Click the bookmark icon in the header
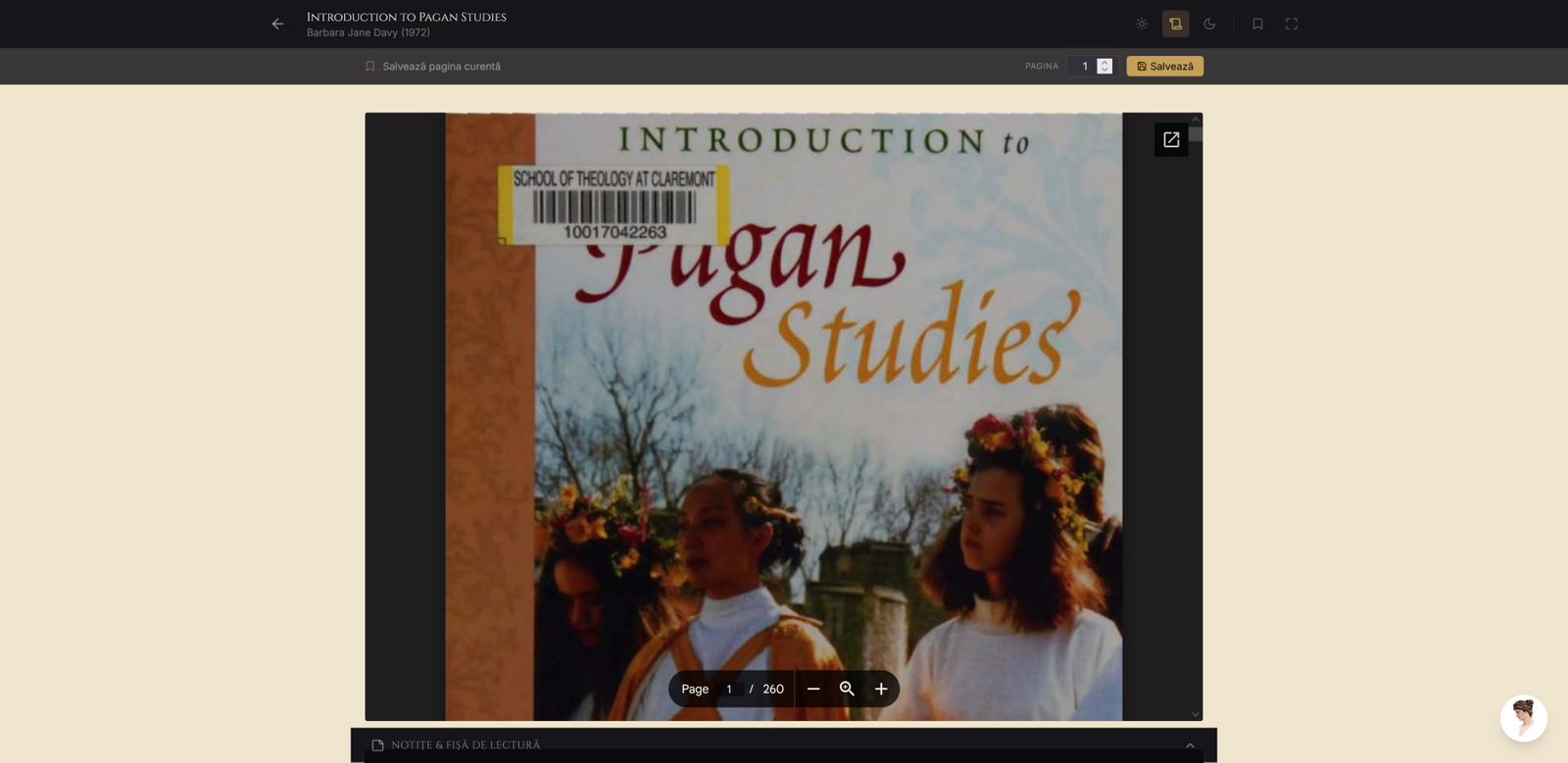This screenshot has height=763, width=1568. pos(1257,24)
